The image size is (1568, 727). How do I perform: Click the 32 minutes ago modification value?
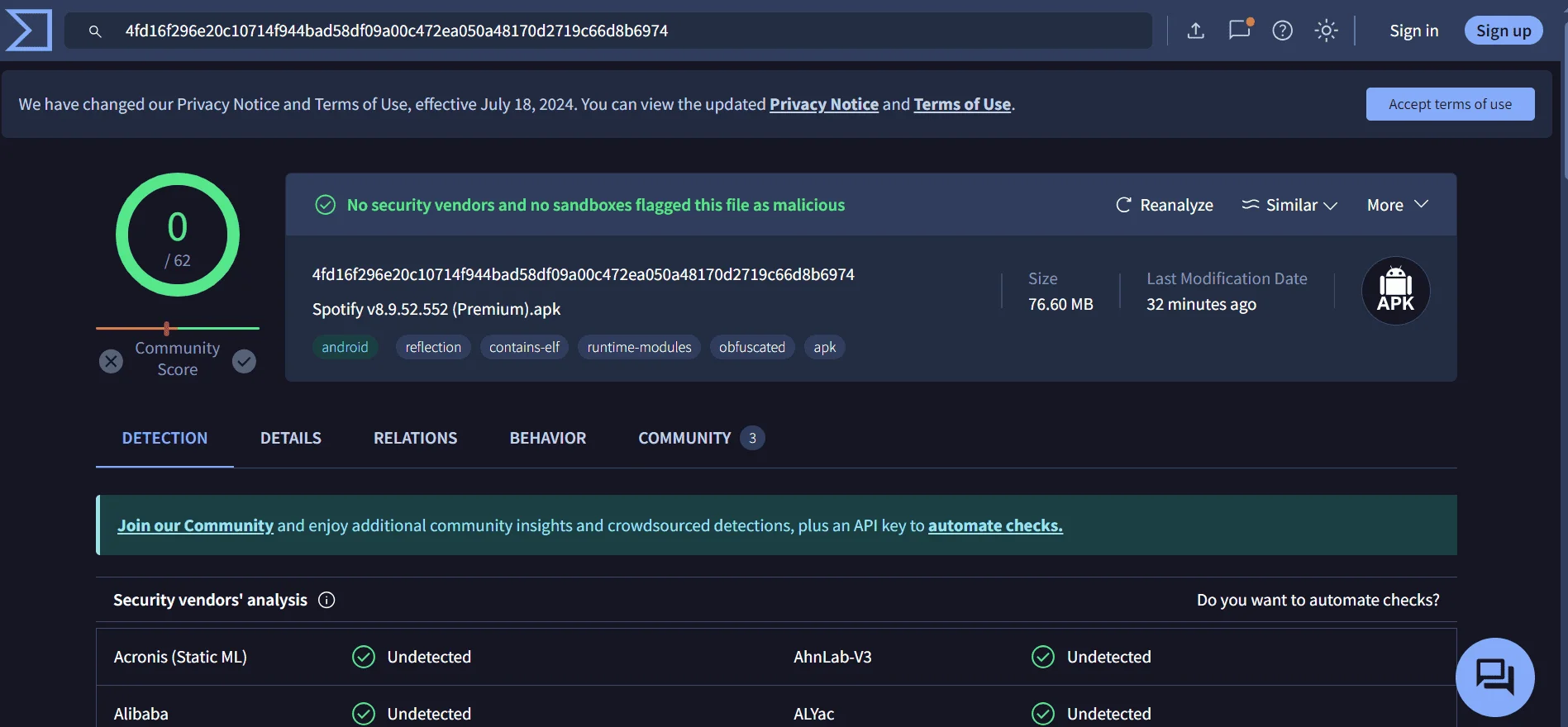click(1201, 304)
